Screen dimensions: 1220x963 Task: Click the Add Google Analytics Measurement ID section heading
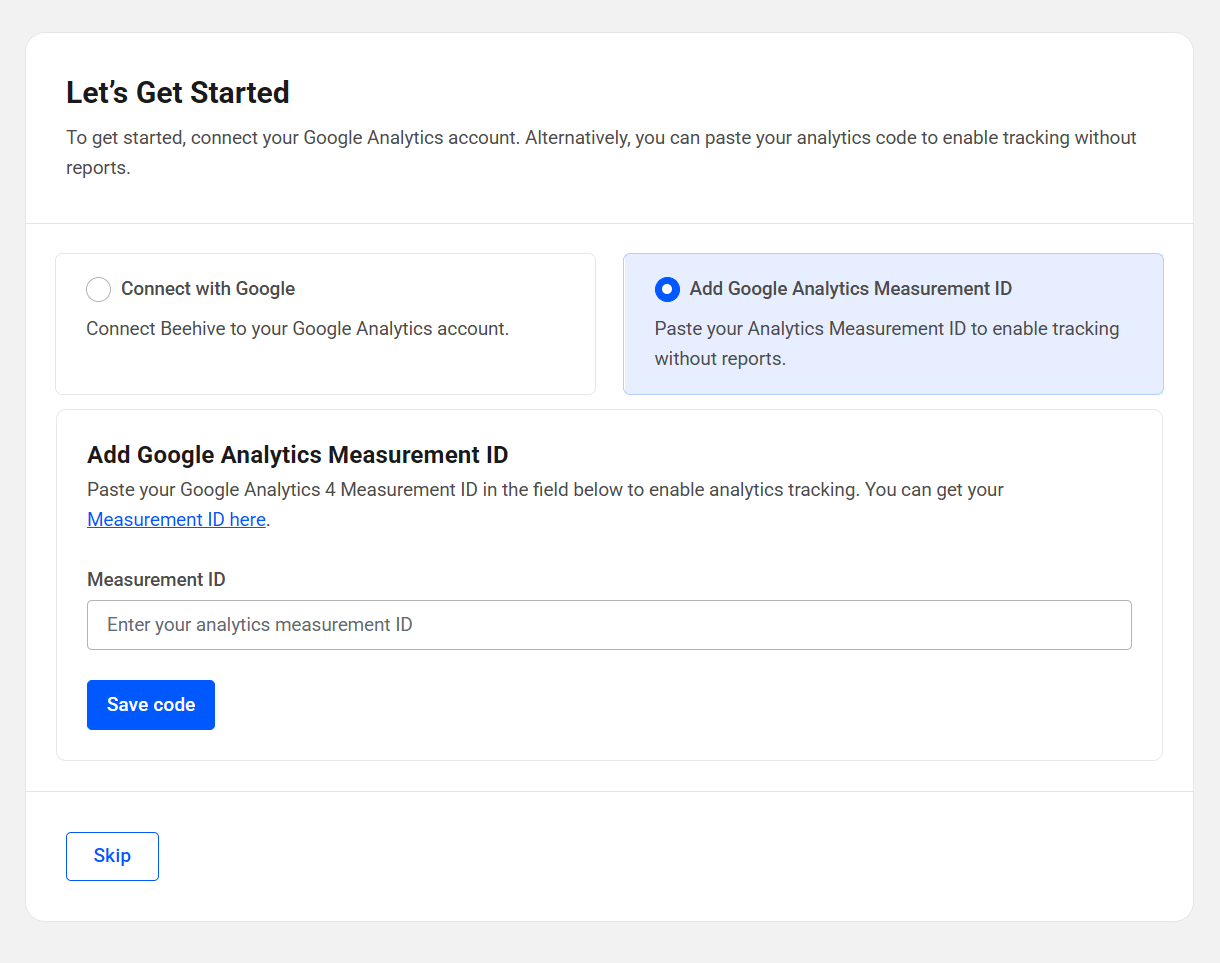(298, 455)
